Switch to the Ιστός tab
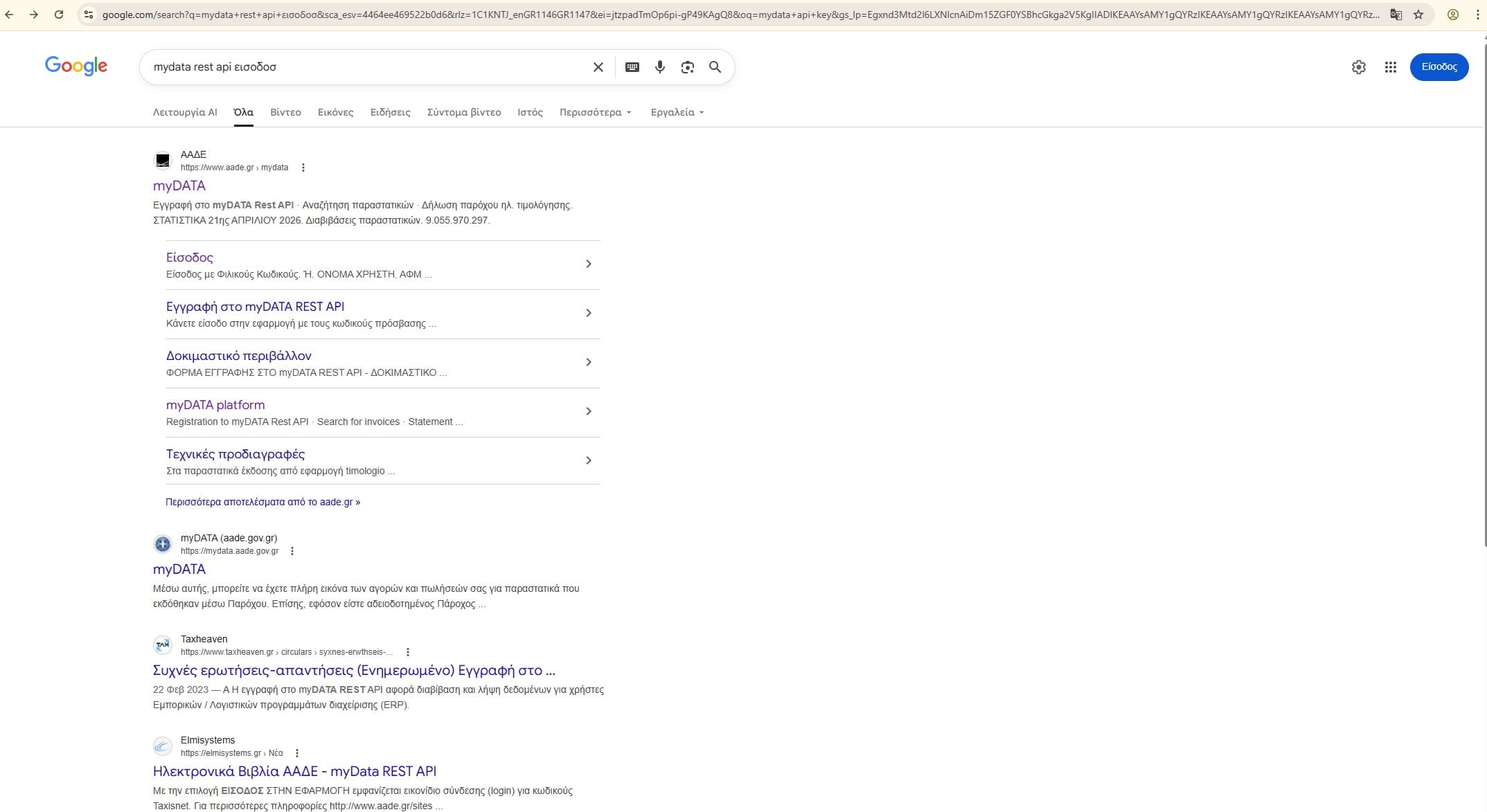This screenshot has height=812, width=1487. (530, 112)
